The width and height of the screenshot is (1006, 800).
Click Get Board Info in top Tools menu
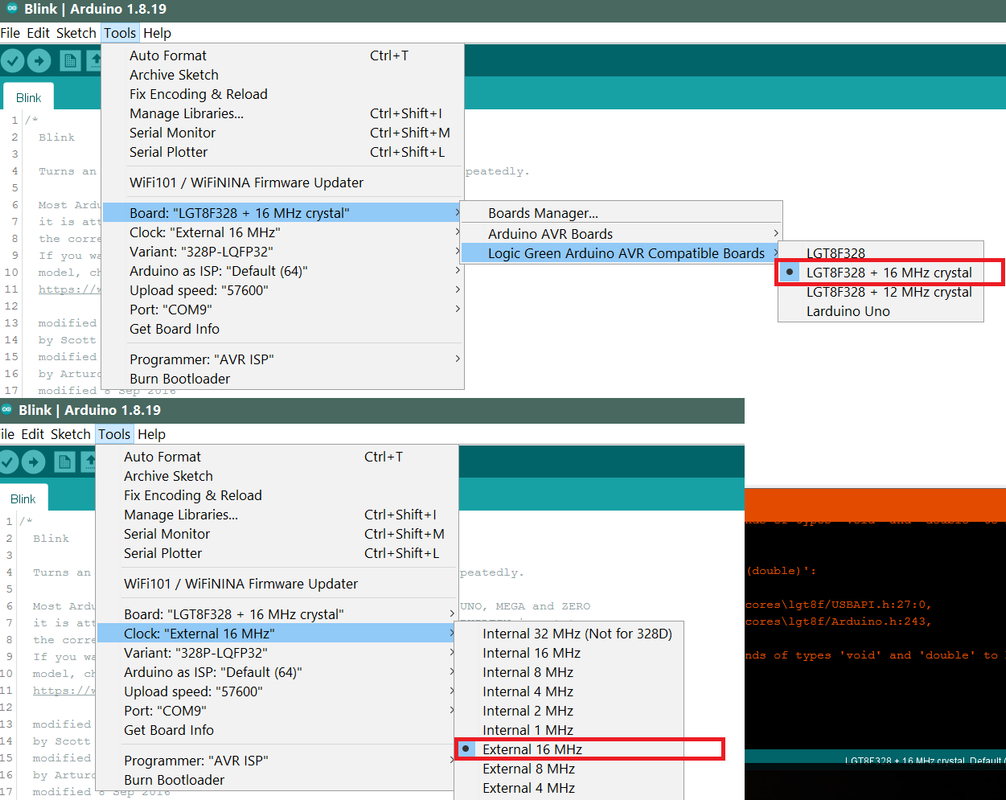click(x=283, y=328)
